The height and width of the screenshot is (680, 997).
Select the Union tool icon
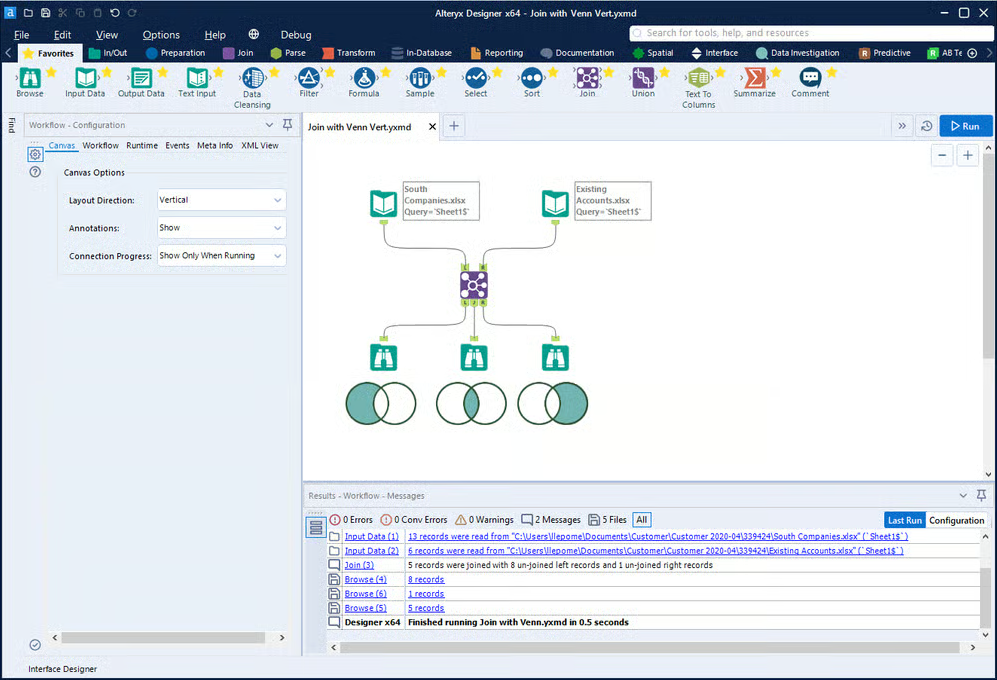click(643, 78)
